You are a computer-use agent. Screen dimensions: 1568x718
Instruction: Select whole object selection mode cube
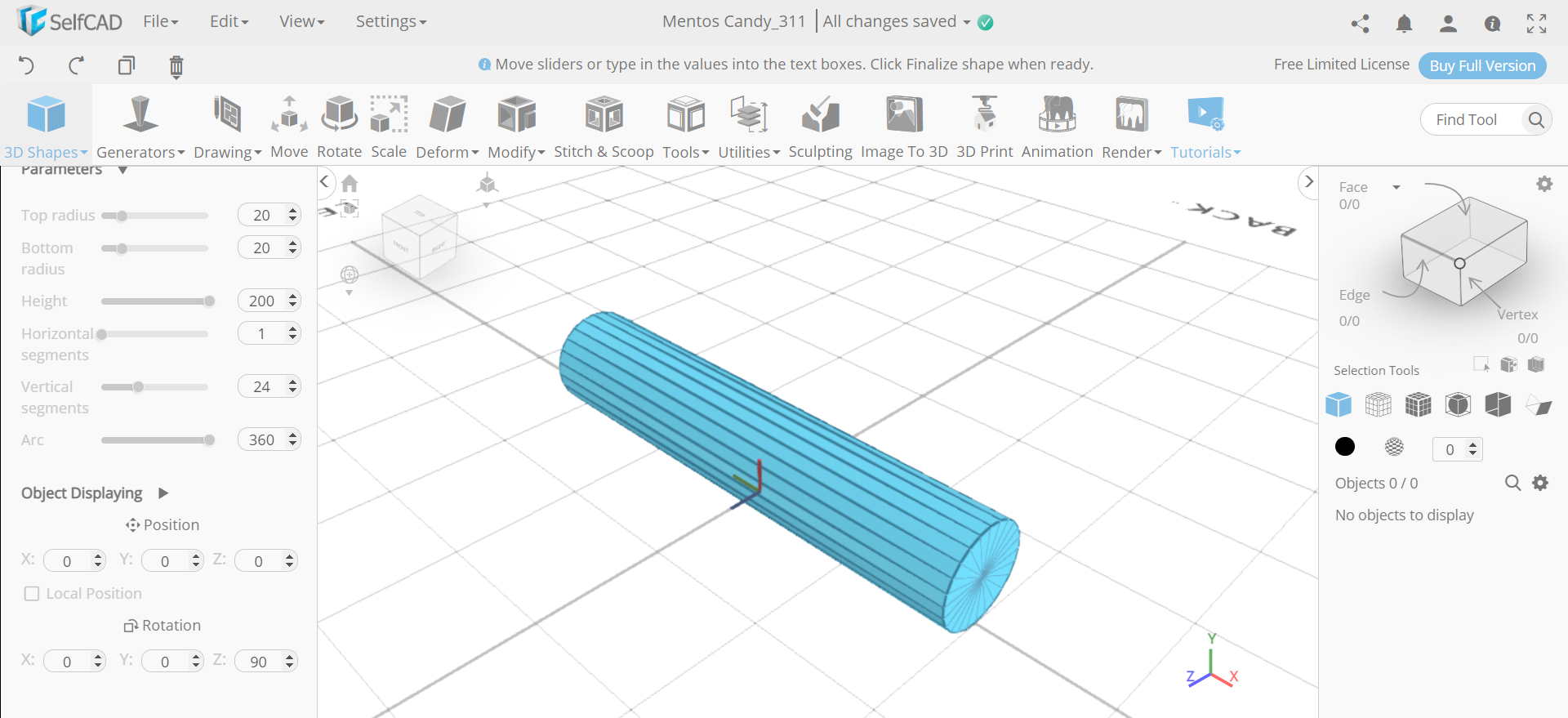[1339, 404]
